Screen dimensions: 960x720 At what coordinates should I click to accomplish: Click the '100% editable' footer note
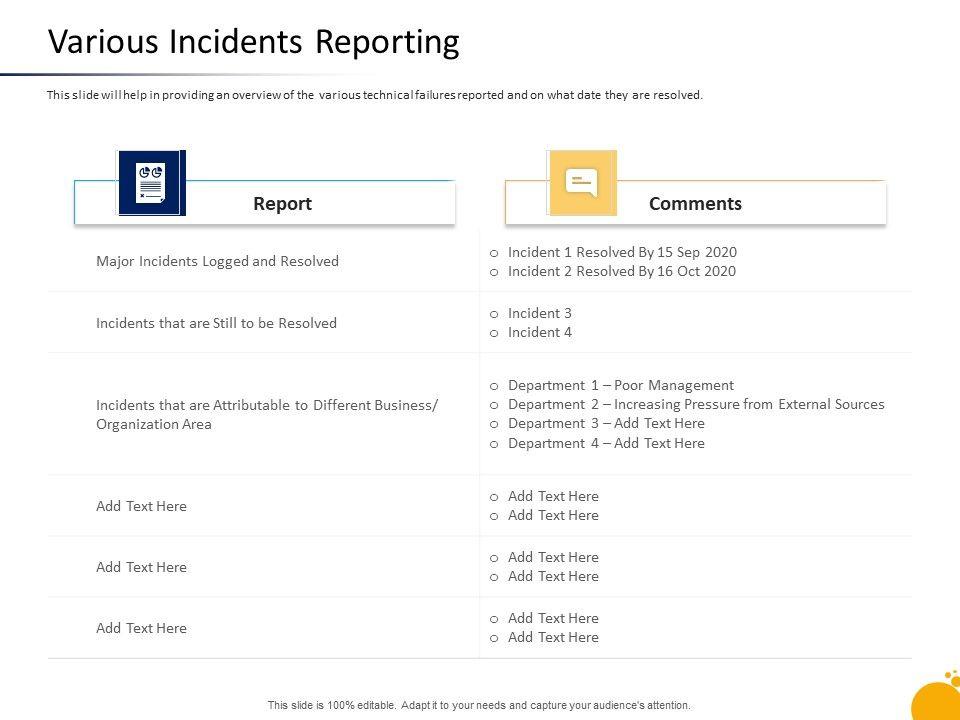[x=479, y=705]
